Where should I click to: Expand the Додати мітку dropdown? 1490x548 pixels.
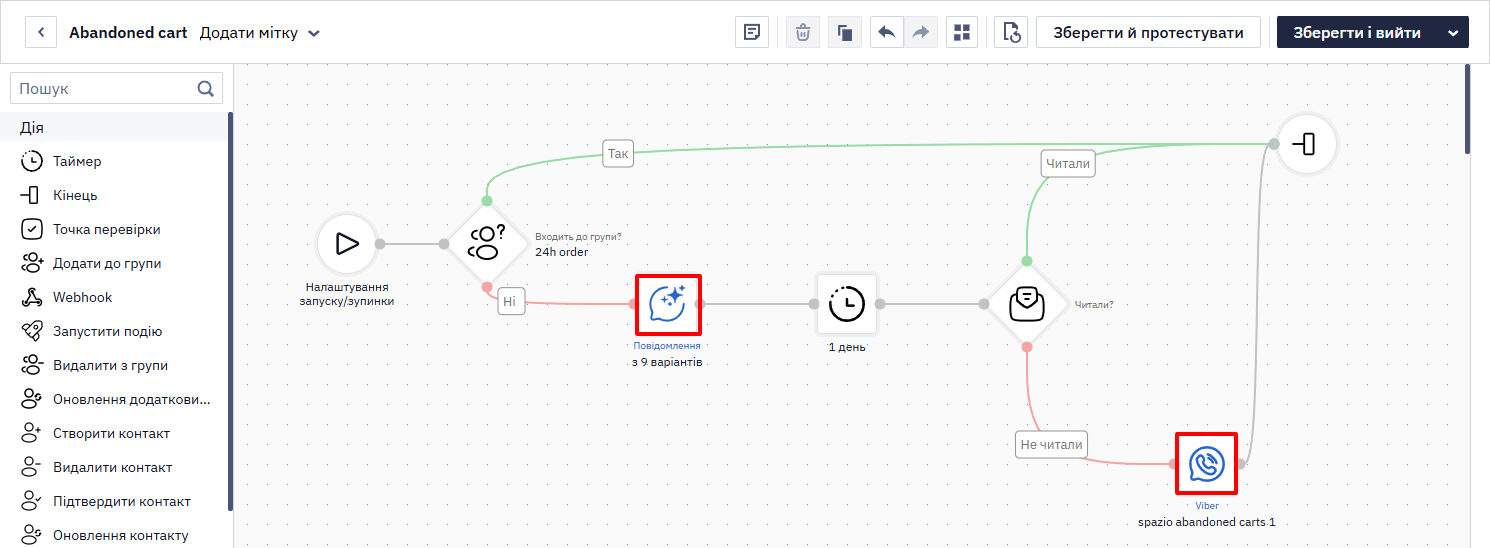pyautogui.click(x=260, y=33)
